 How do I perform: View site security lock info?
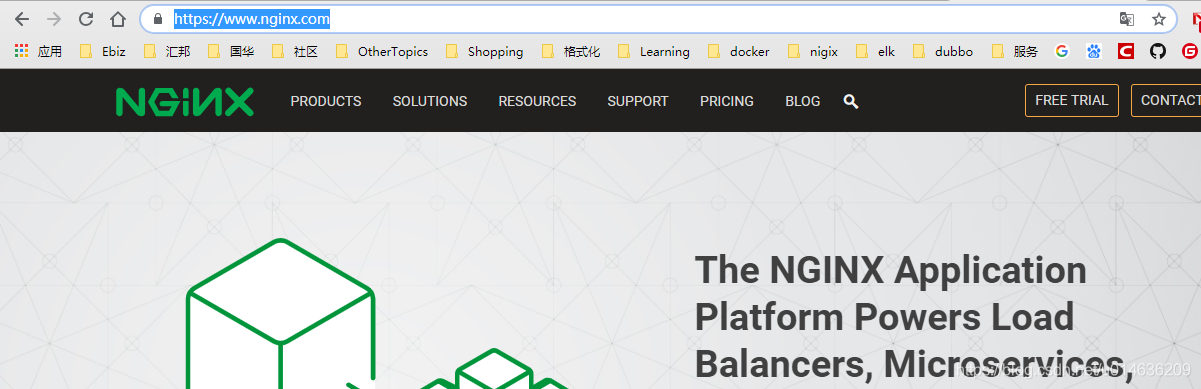pos(158,19)
